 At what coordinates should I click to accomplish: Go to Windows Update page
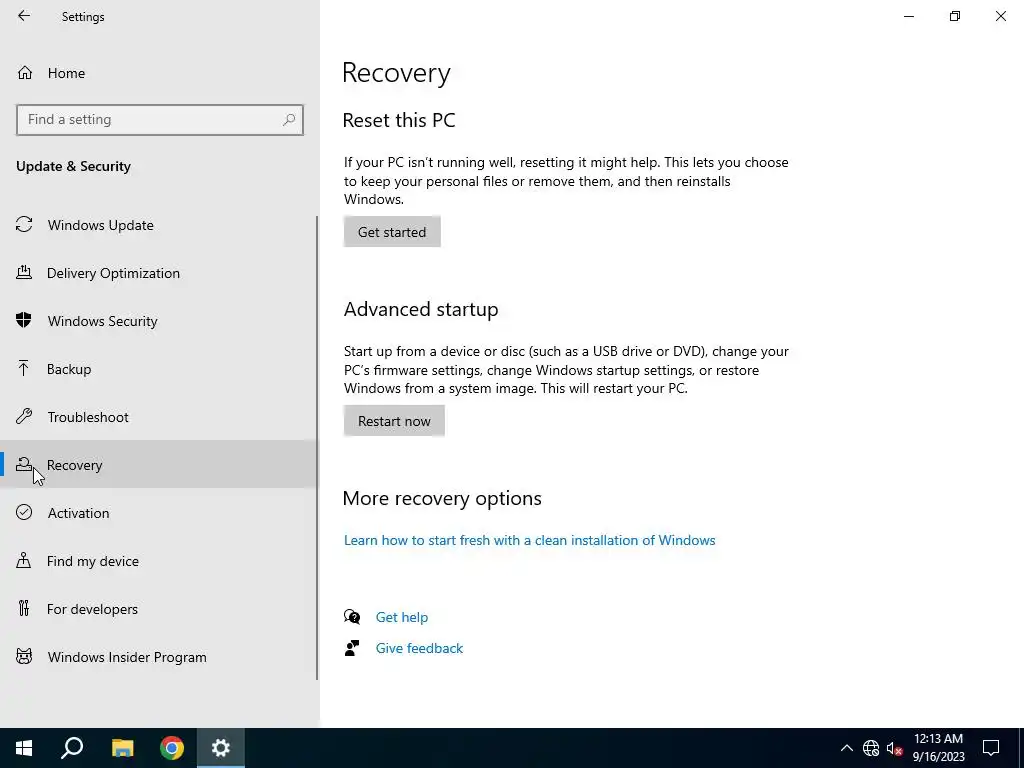coord(101,225)
